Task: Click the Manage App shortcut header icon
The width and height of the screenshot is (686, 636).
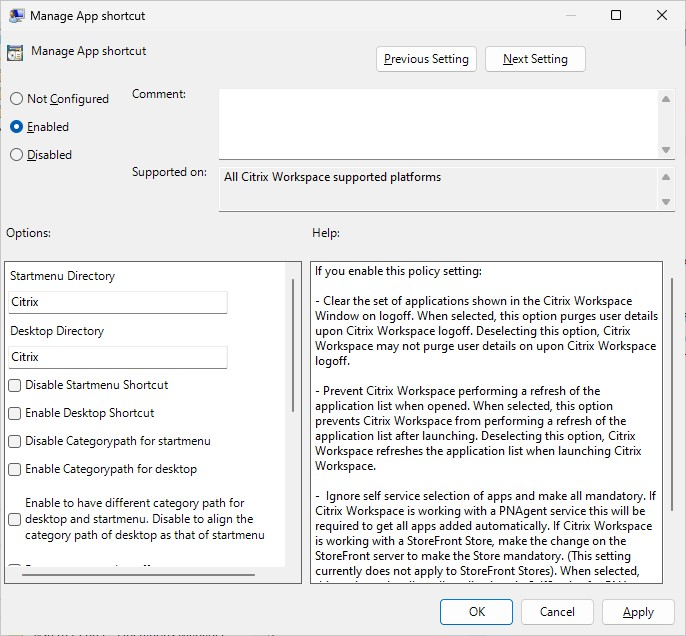Action: (15, 53)
